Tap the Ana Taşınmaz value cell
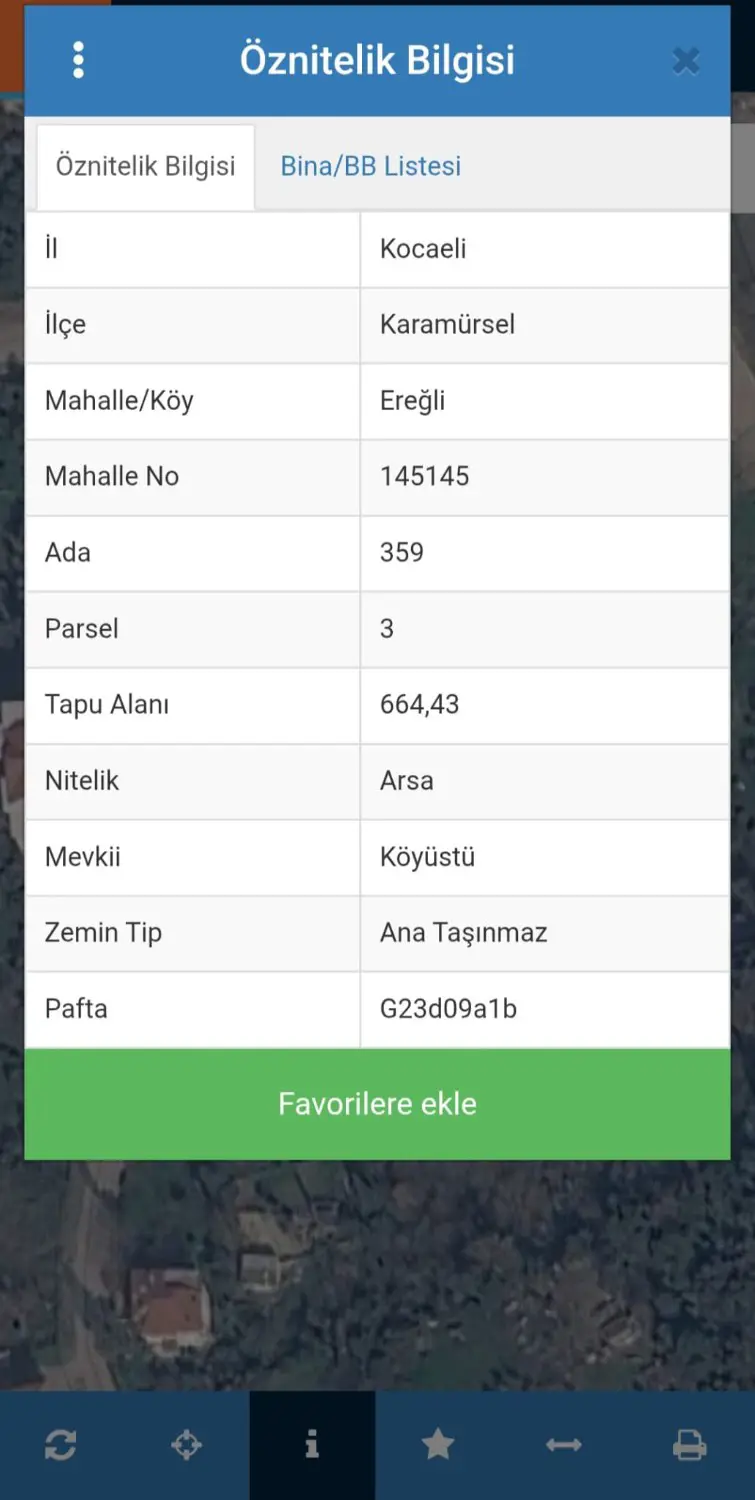 coord(545,933)
